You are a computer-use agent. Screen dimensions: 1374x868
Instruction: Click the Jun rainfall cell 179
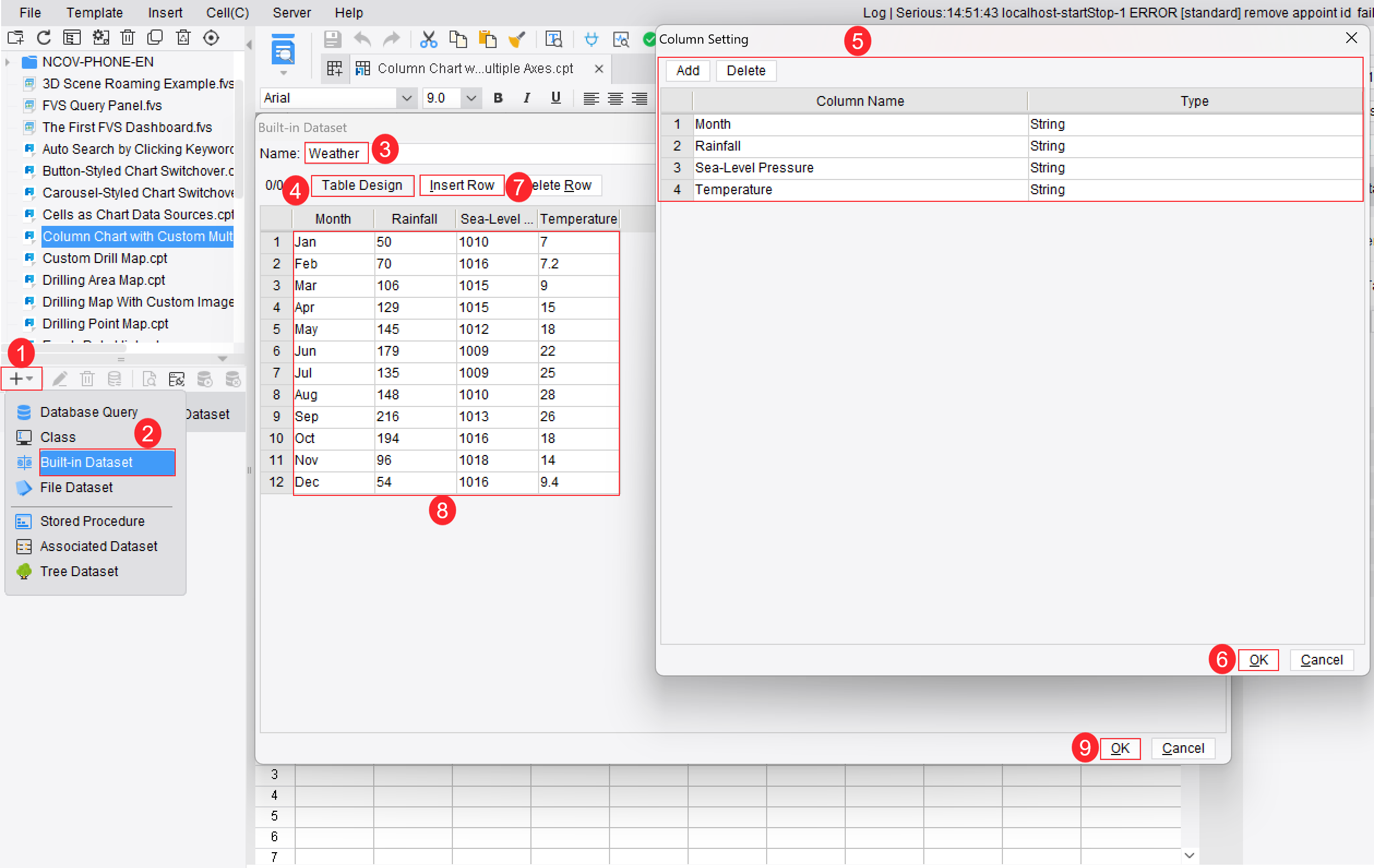415,351
